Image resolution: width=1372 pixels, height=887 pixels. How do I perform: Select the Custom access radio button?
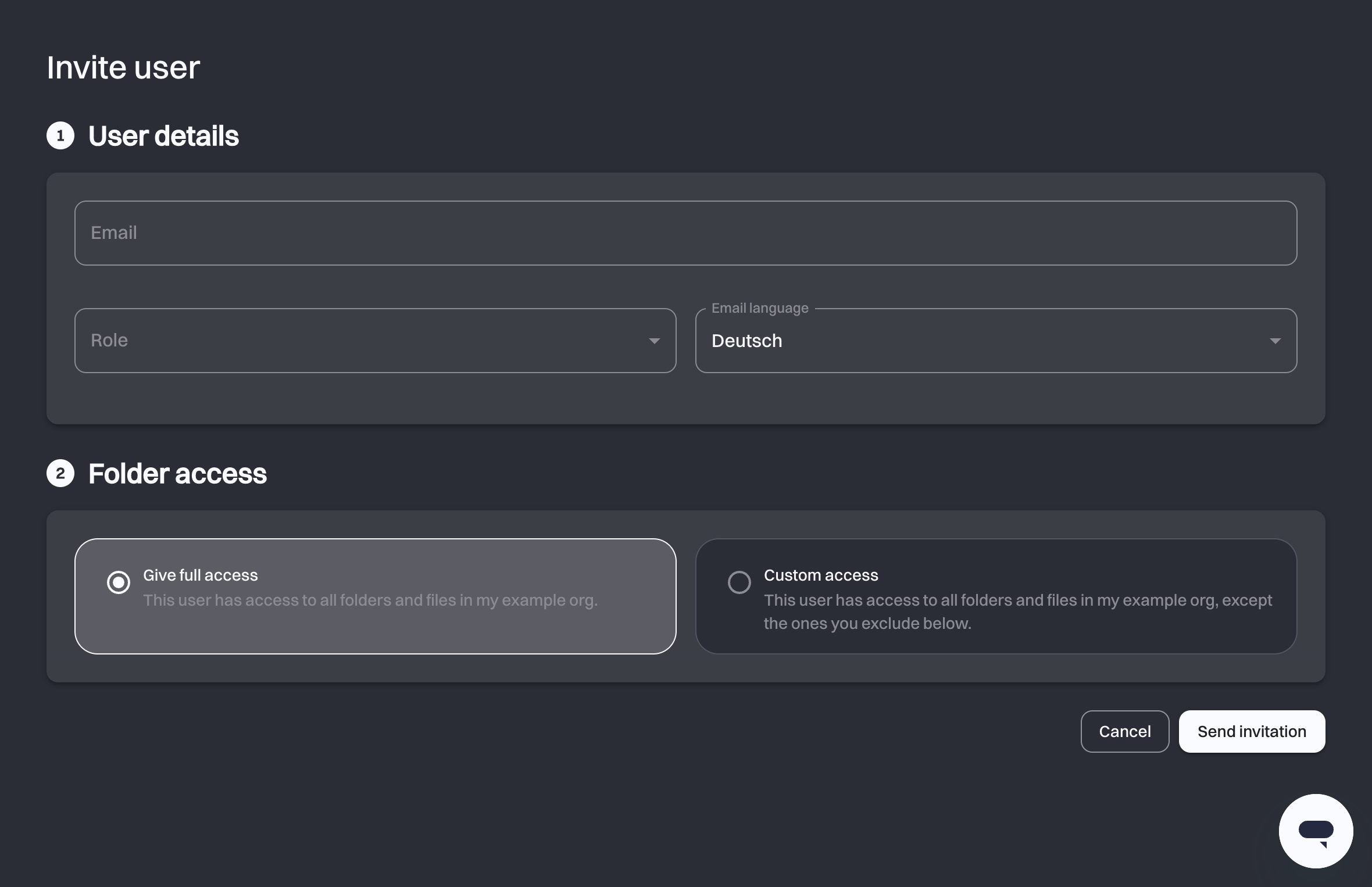click(739, 582)
